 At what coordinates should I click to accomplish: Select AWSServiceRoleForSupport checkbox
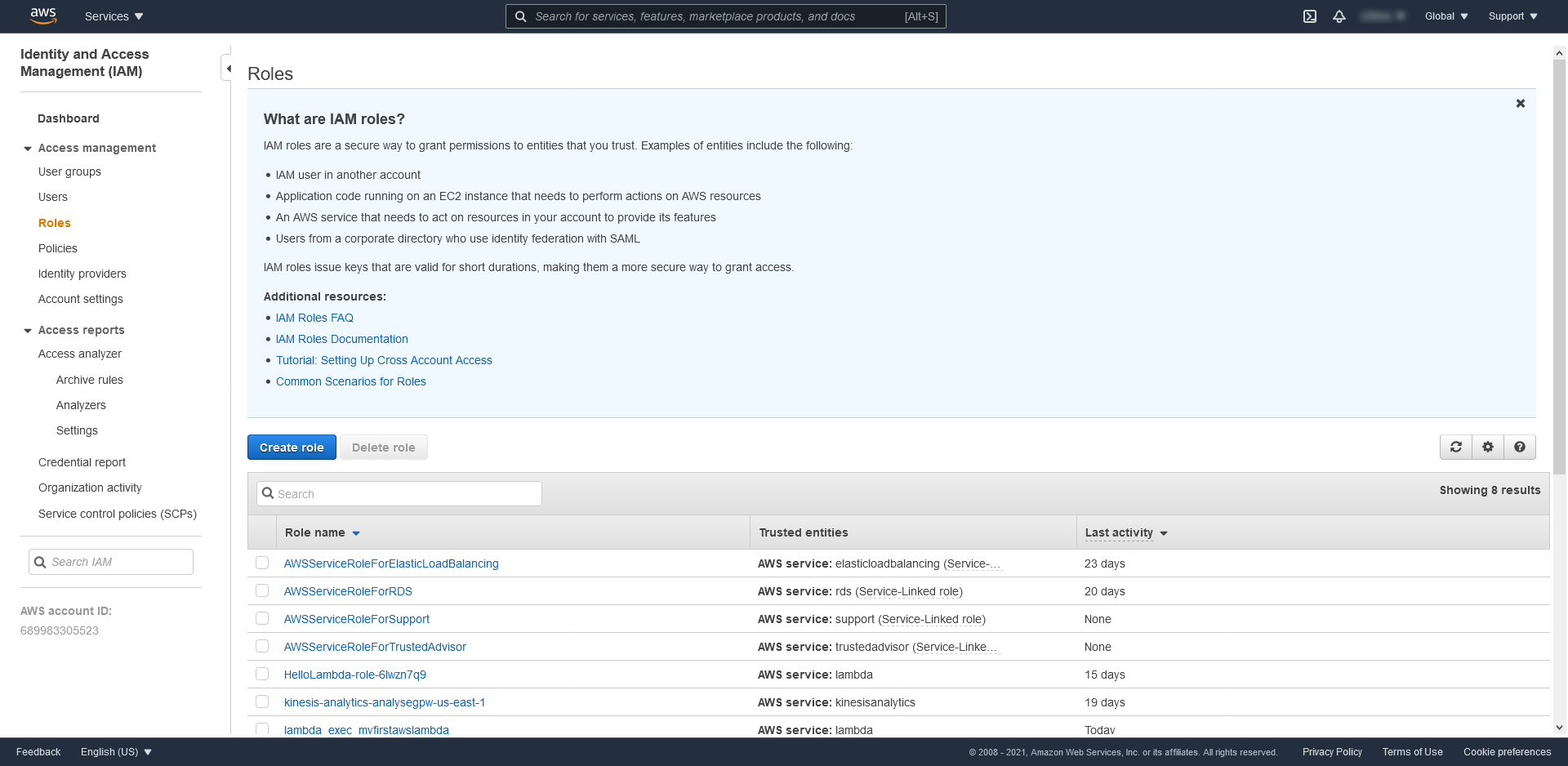pyautogui.click(x=262, y=618)
